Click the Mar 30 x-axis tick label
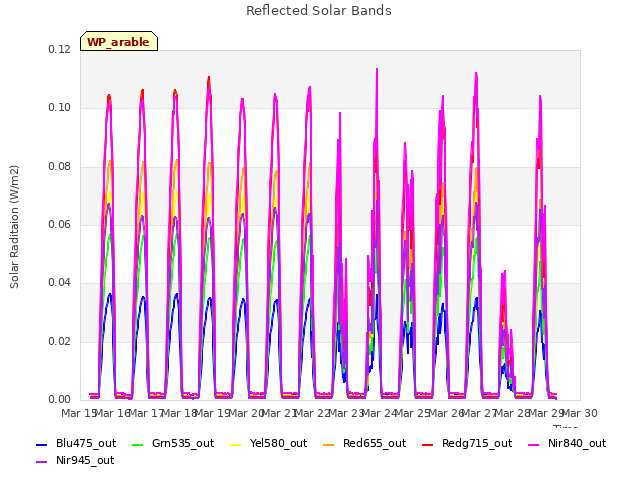The height and width of the screenshot is (480, 640). (580, 413)
